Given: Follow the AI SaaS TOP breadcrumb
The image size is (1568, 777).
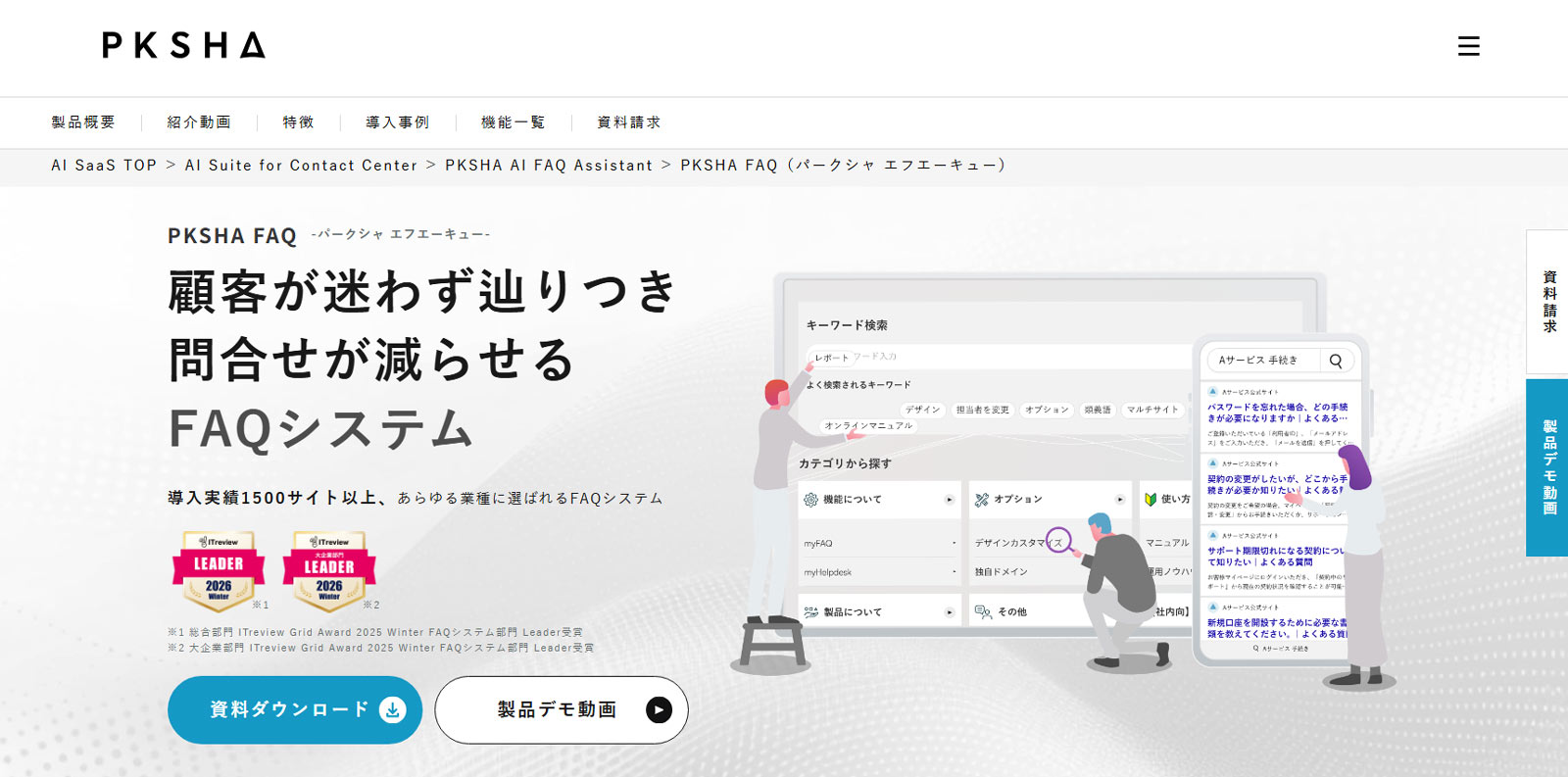Looking at the screenshot, I should coord(104,166).
